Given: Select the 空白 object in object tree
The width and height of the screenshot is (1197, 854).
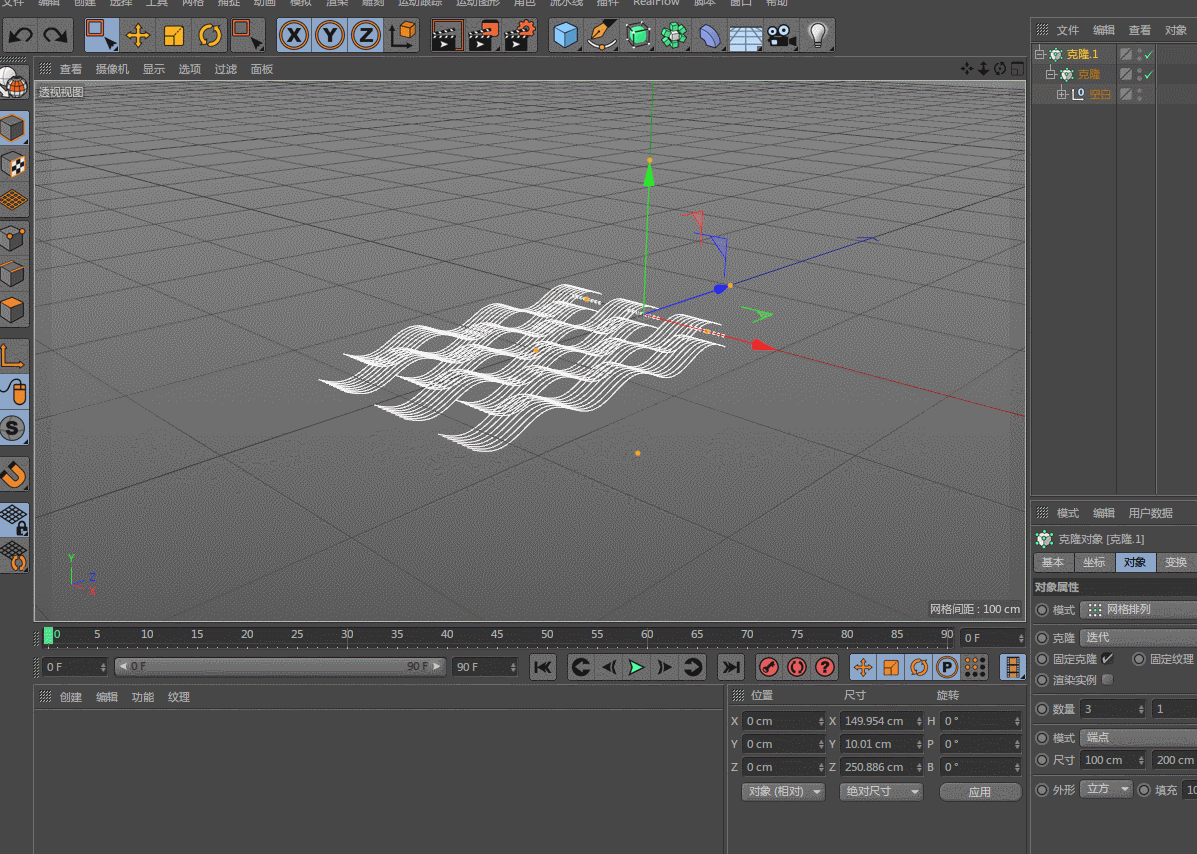Looking at the screenshot, I should pyautogui.click(x=1099, y=94).
